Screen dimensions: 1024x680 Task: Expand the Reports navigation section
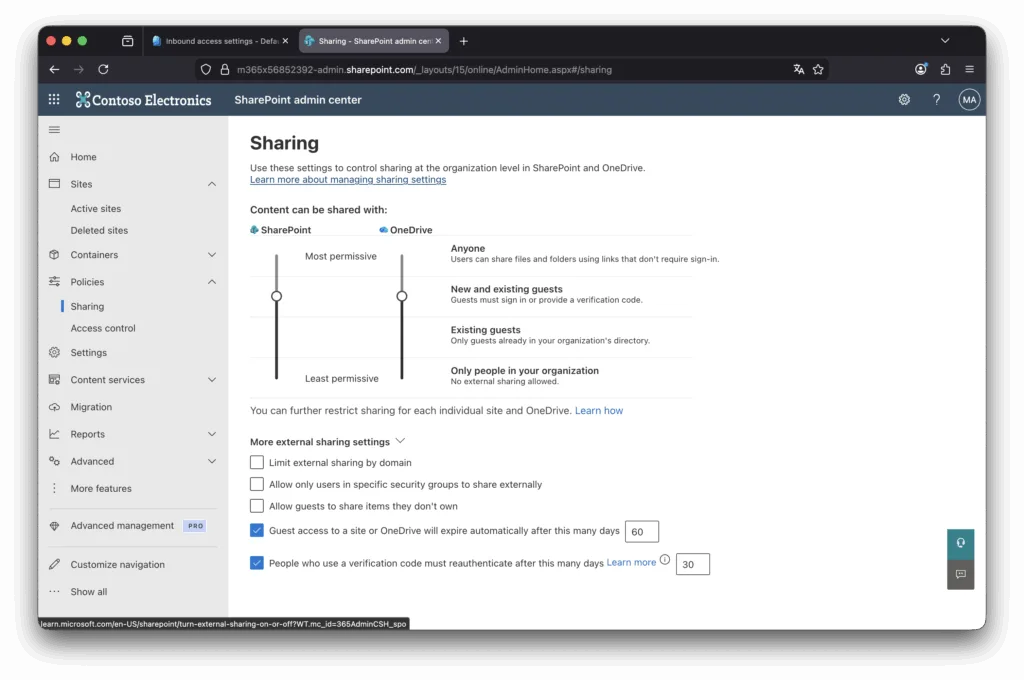pyautogui.click(x=211, y=434)
